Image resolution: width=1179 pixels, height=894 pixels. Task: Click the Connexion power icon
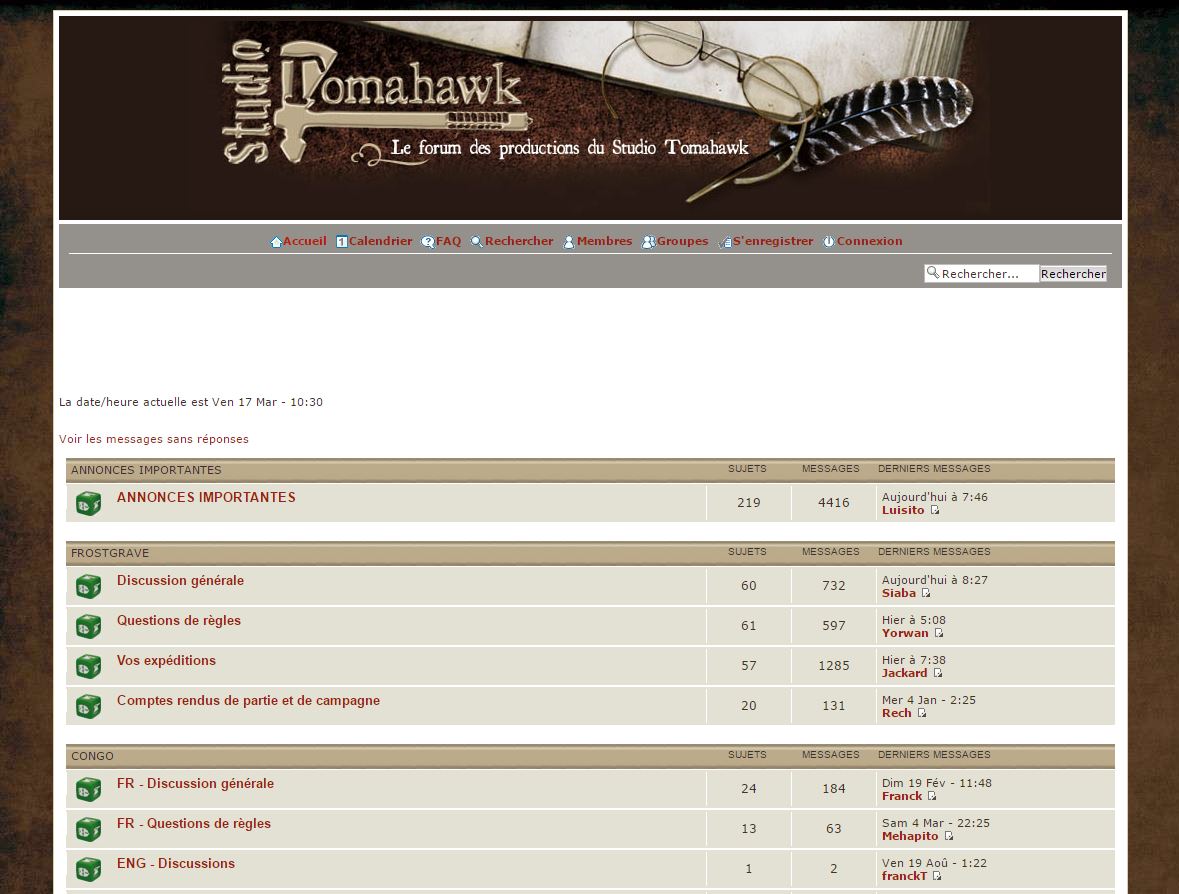[829, 241]
